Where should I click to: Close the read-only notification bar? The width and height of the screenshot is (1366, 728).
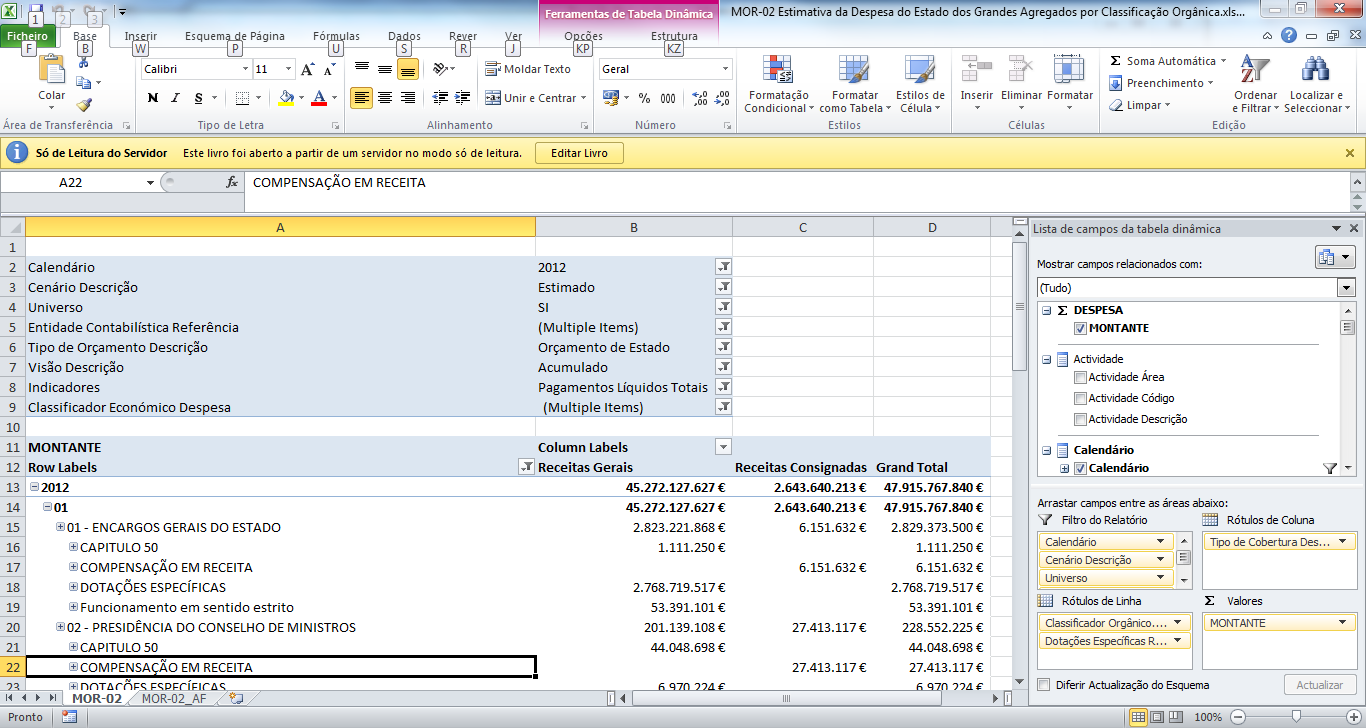click(x=1350, y=153)
